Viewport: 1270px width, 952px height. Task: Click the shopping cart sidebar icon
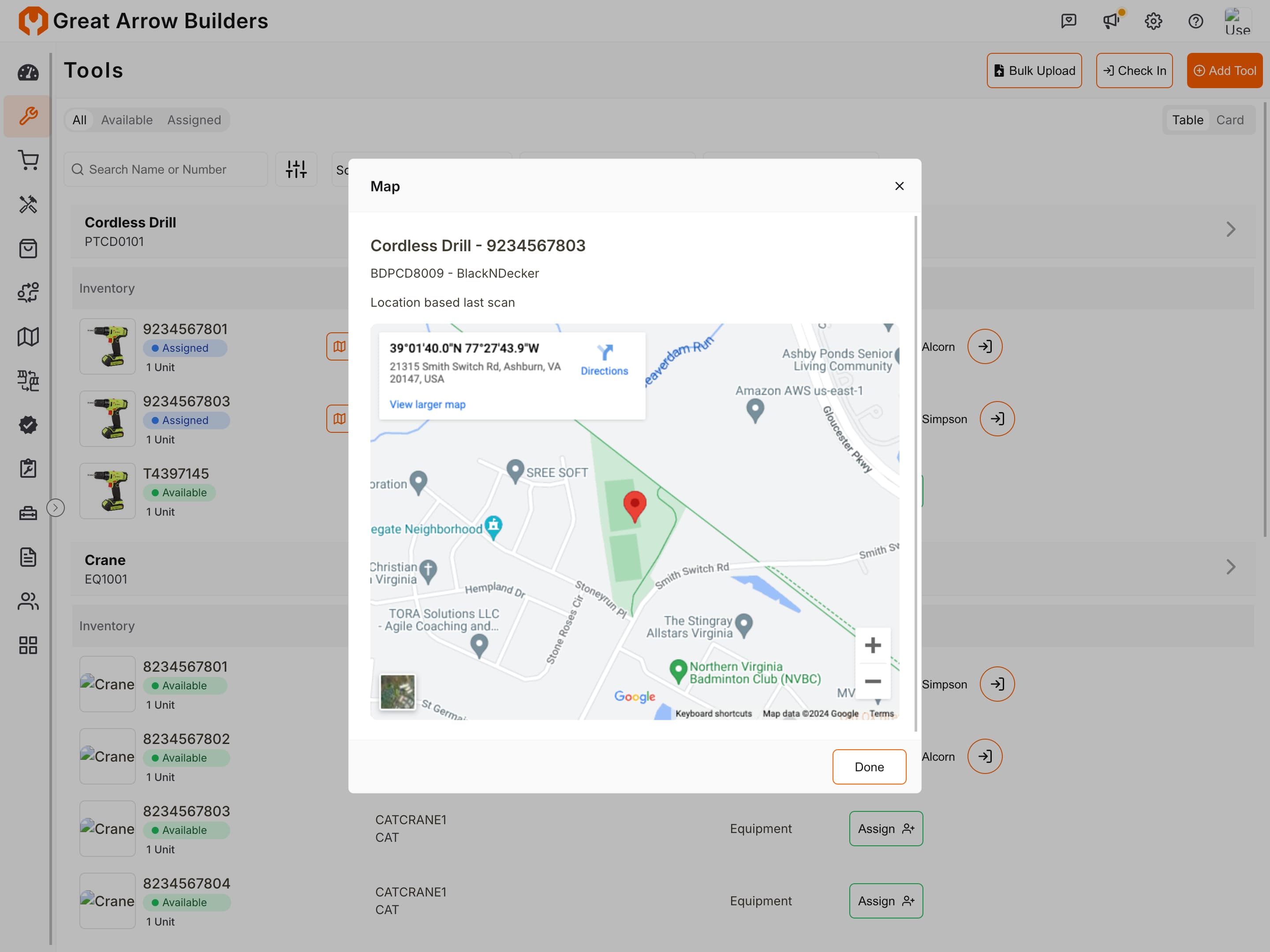coord(27,161)
